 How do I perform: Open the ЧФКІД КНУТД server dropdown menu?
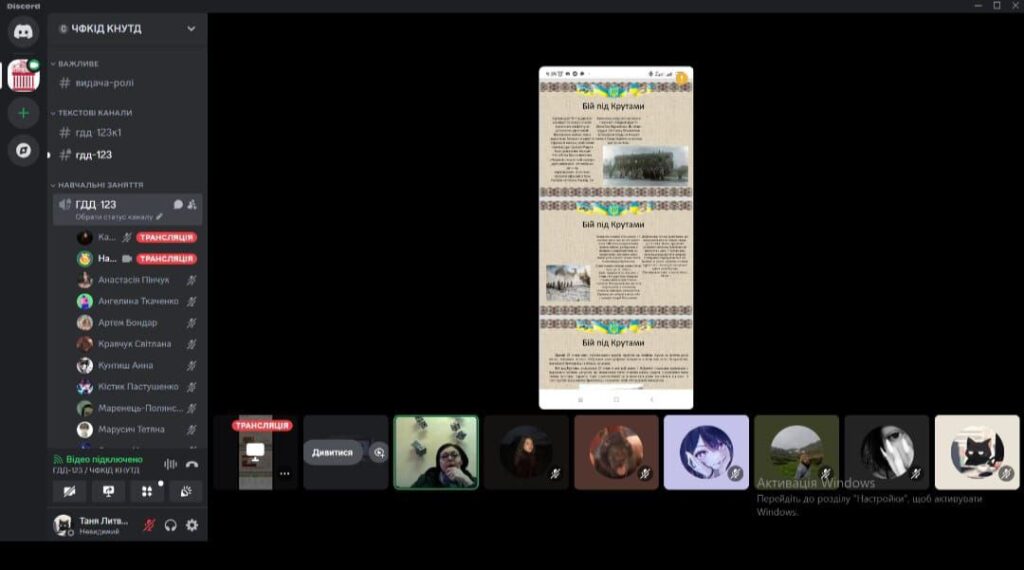click(x=191, y=29)
